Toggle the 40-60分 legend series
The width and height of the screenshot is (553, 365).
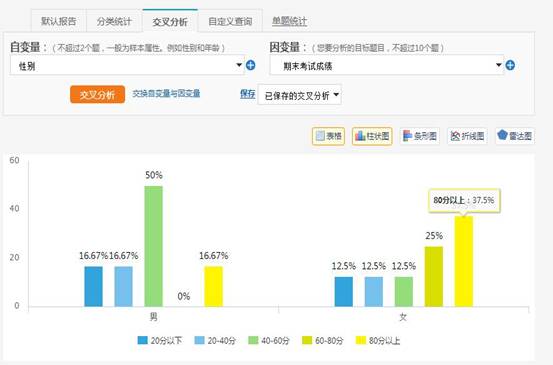[x=269, y=341]
